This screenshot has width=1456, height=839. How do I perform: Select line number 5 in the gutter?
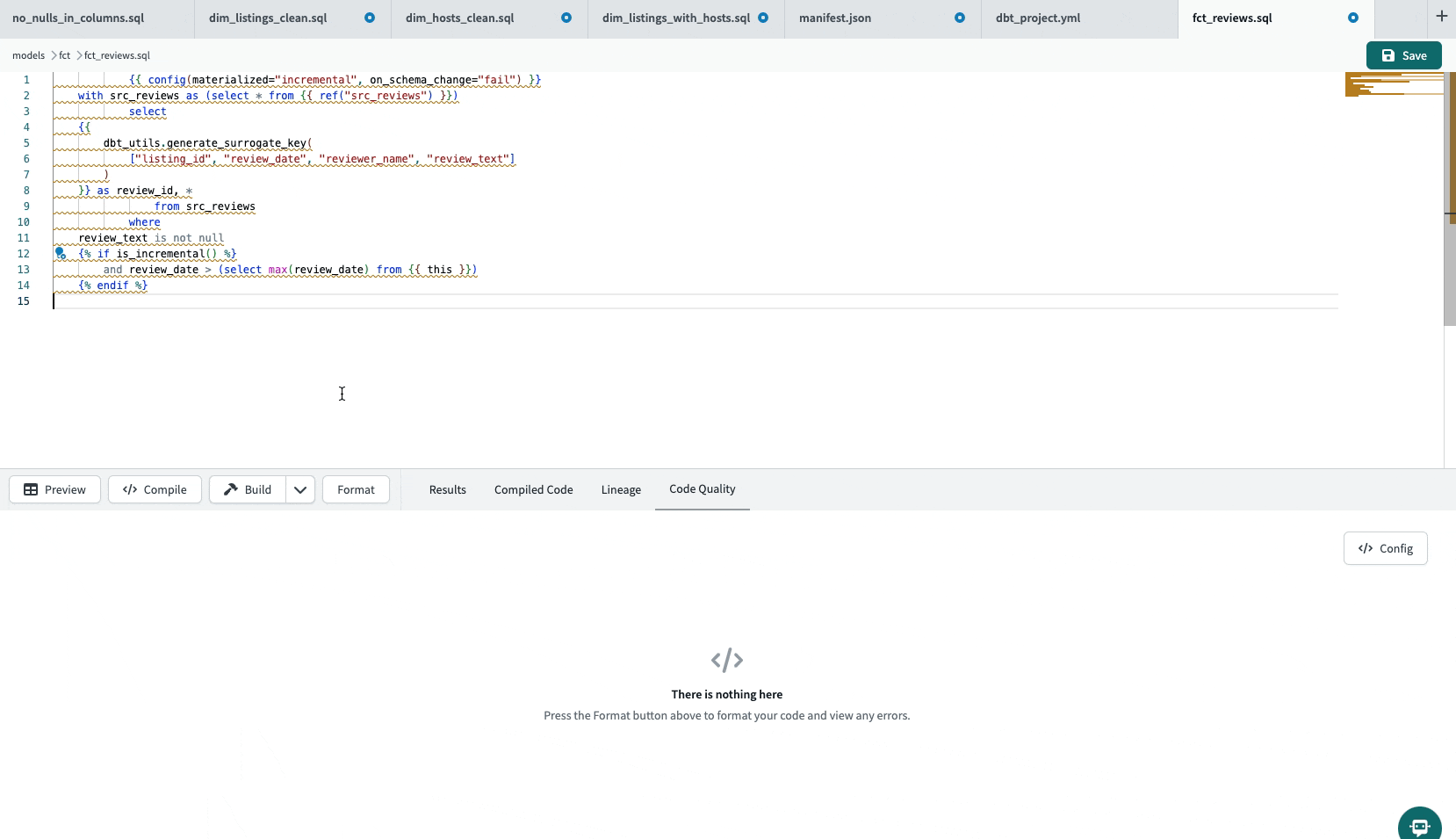[25, 142]
